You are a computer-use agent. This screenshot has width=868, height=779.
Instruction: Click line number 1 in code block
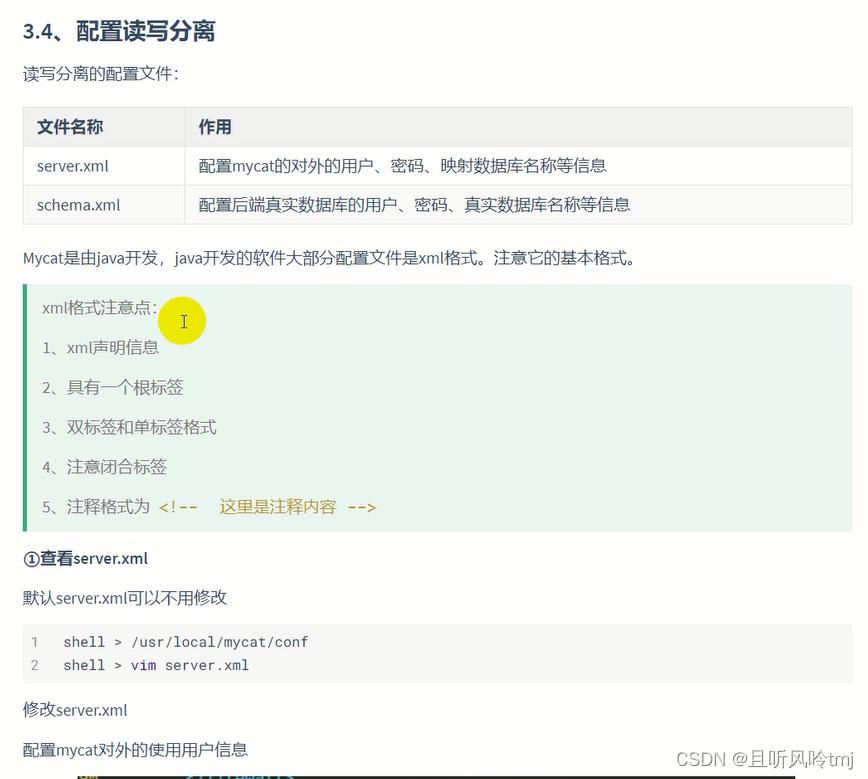[35, 642]
